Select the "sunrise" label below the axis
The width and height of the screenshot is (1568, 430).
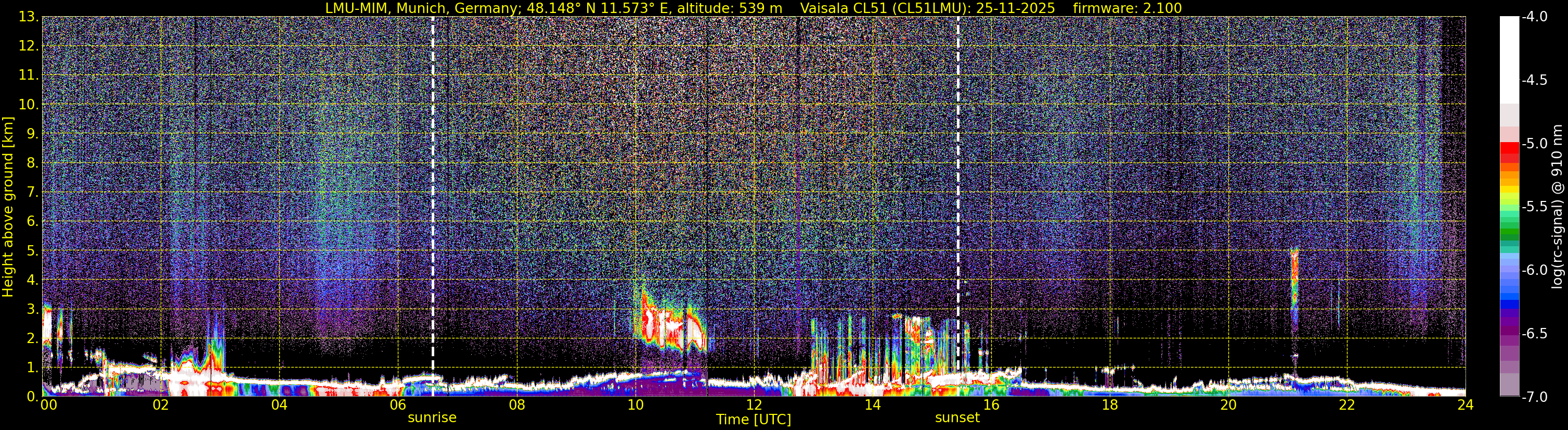click(x=432, y=418)
